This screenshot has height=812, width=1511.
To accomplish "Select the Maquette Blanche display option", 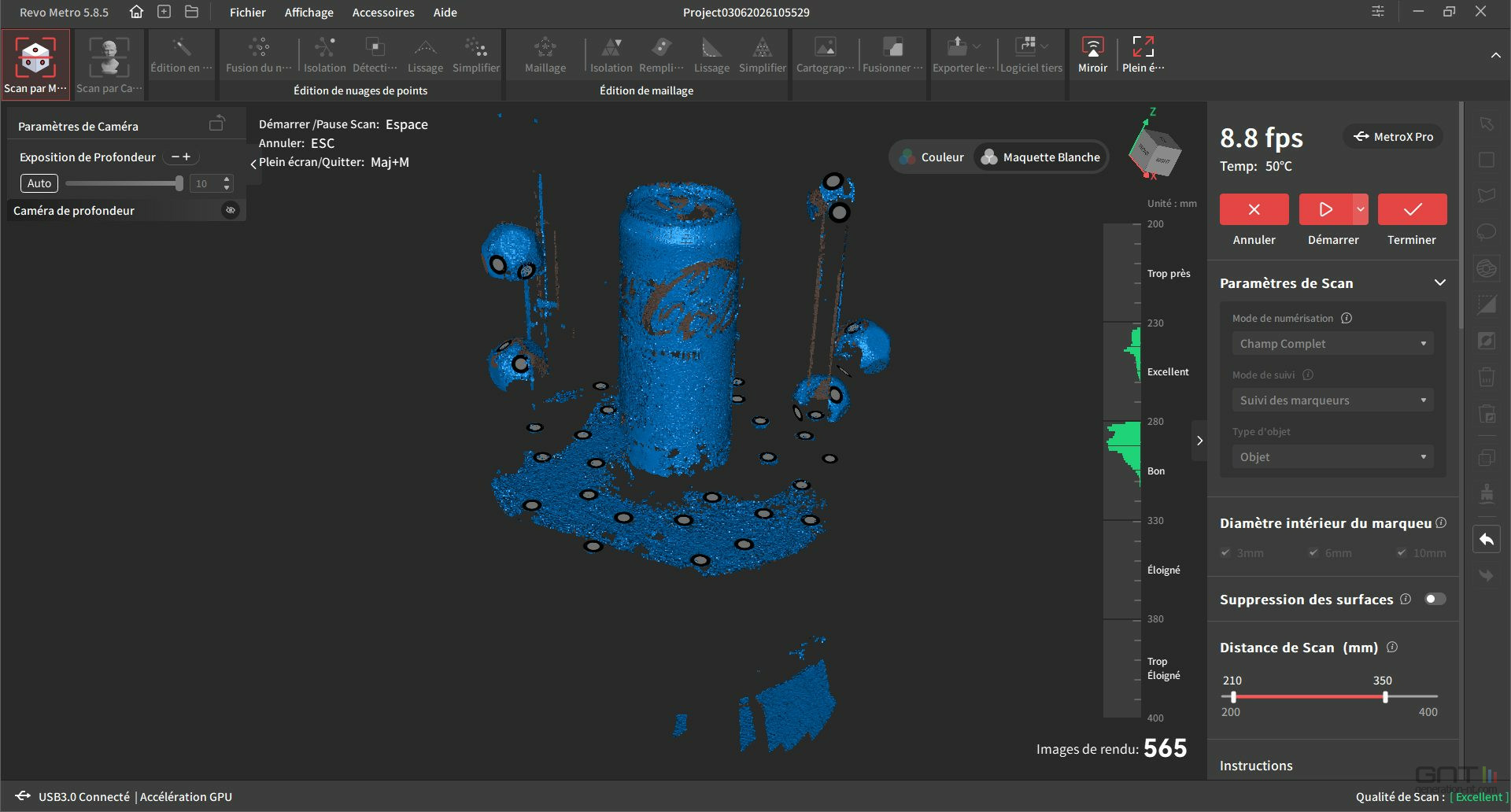I will pos(1040,157).
